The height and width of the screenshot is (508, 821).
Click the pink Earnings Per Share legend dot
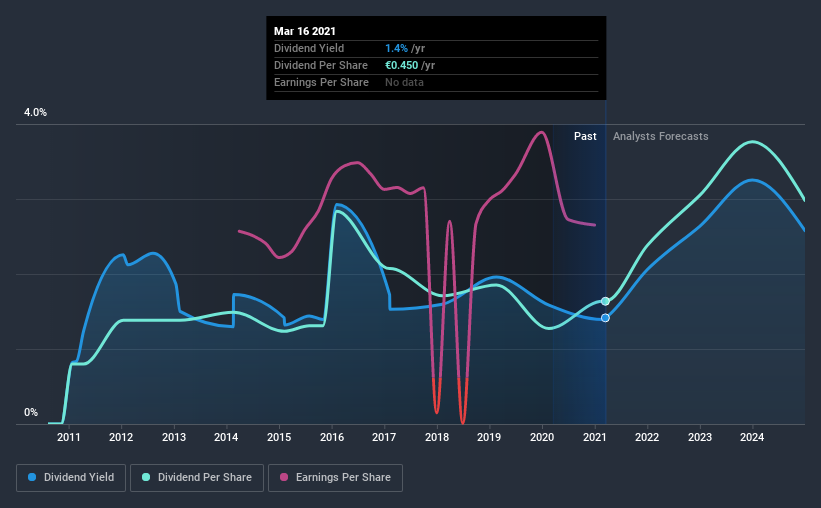[284, 477]
